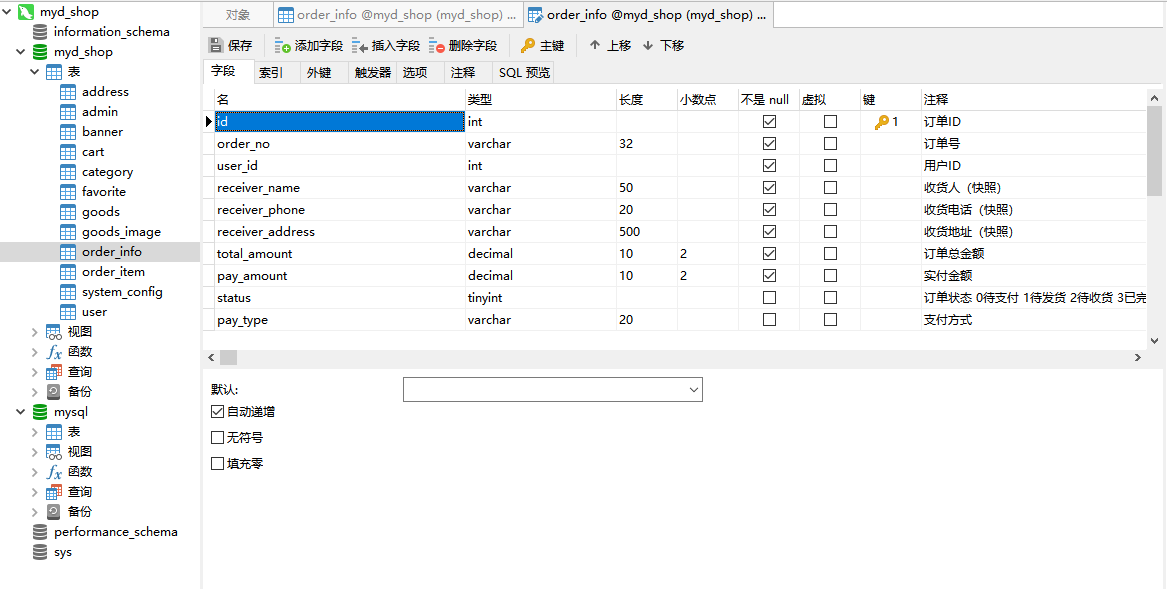Click the Add Field (添加字段) icon
The image size is (1167, 589).
(283, 45)
